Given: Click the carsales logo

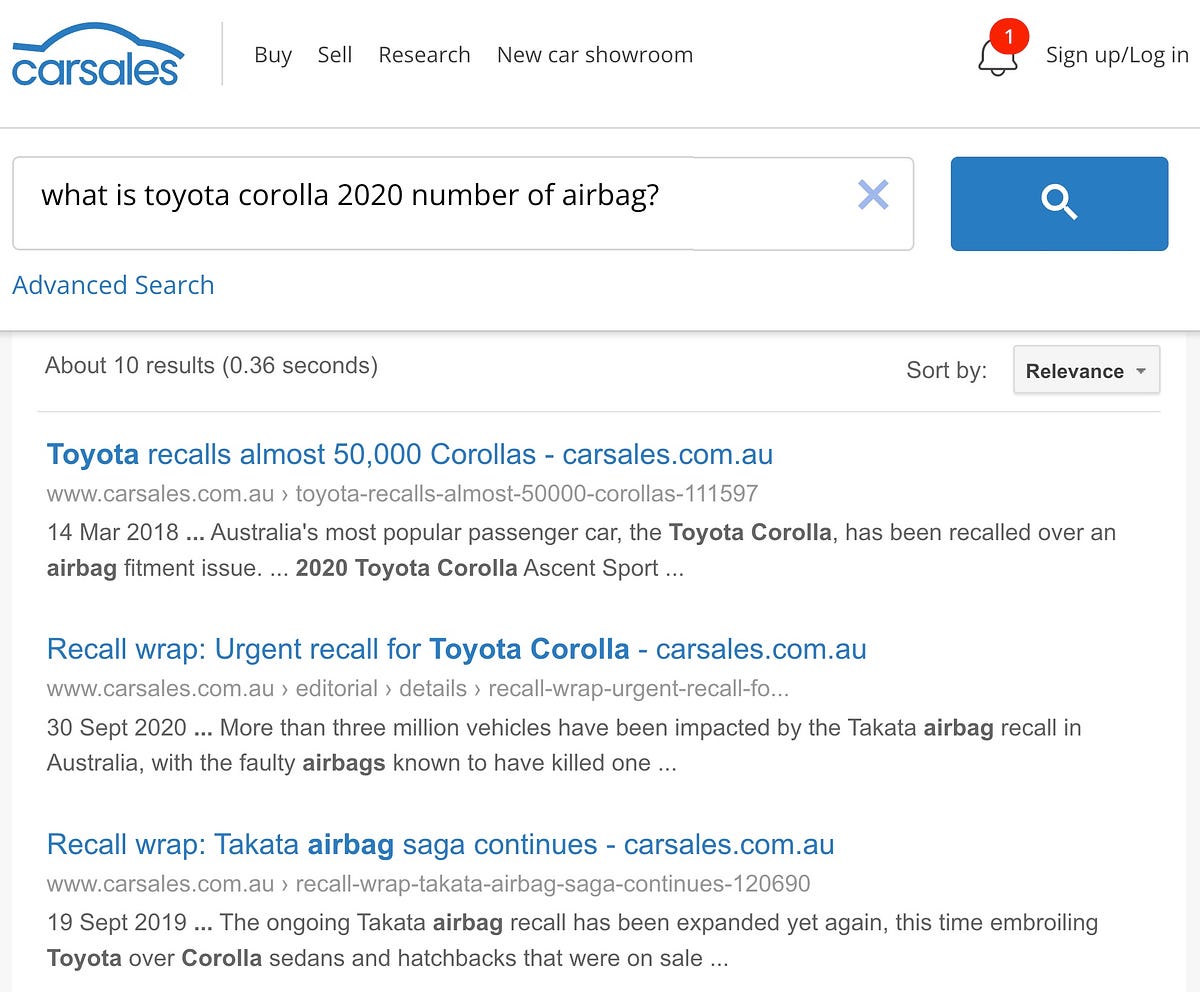Looking at the screenshot, I should [97, 54].
